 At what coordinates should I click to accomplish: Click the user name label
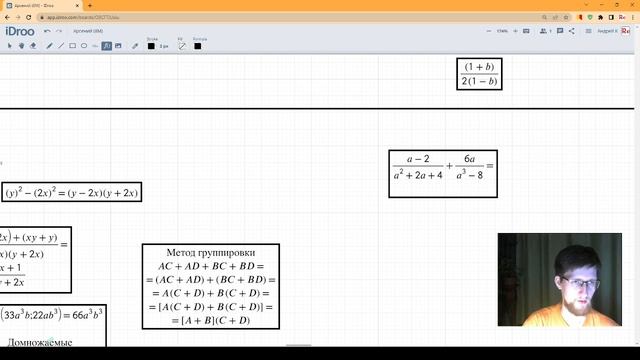click(x=607, y=31)
